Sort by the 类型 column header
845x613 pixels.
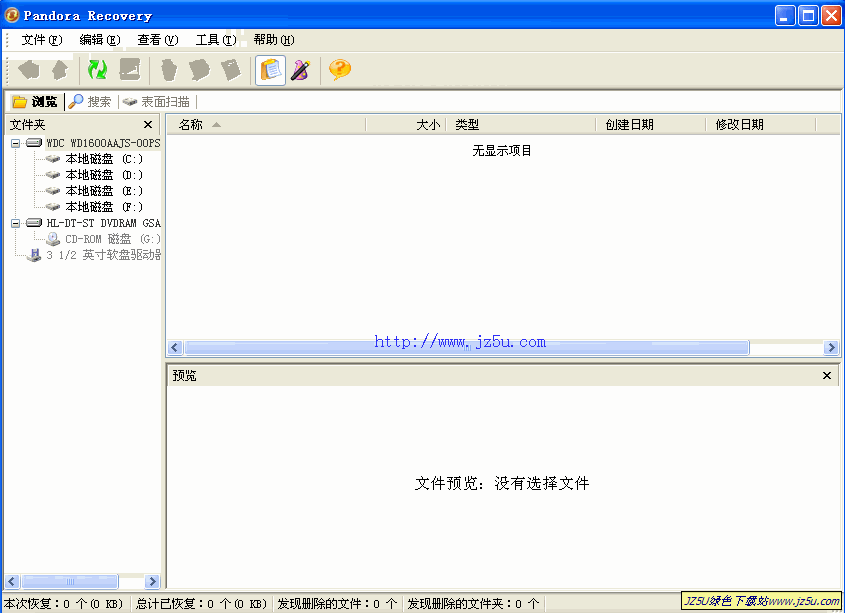(x=521, y=125)
